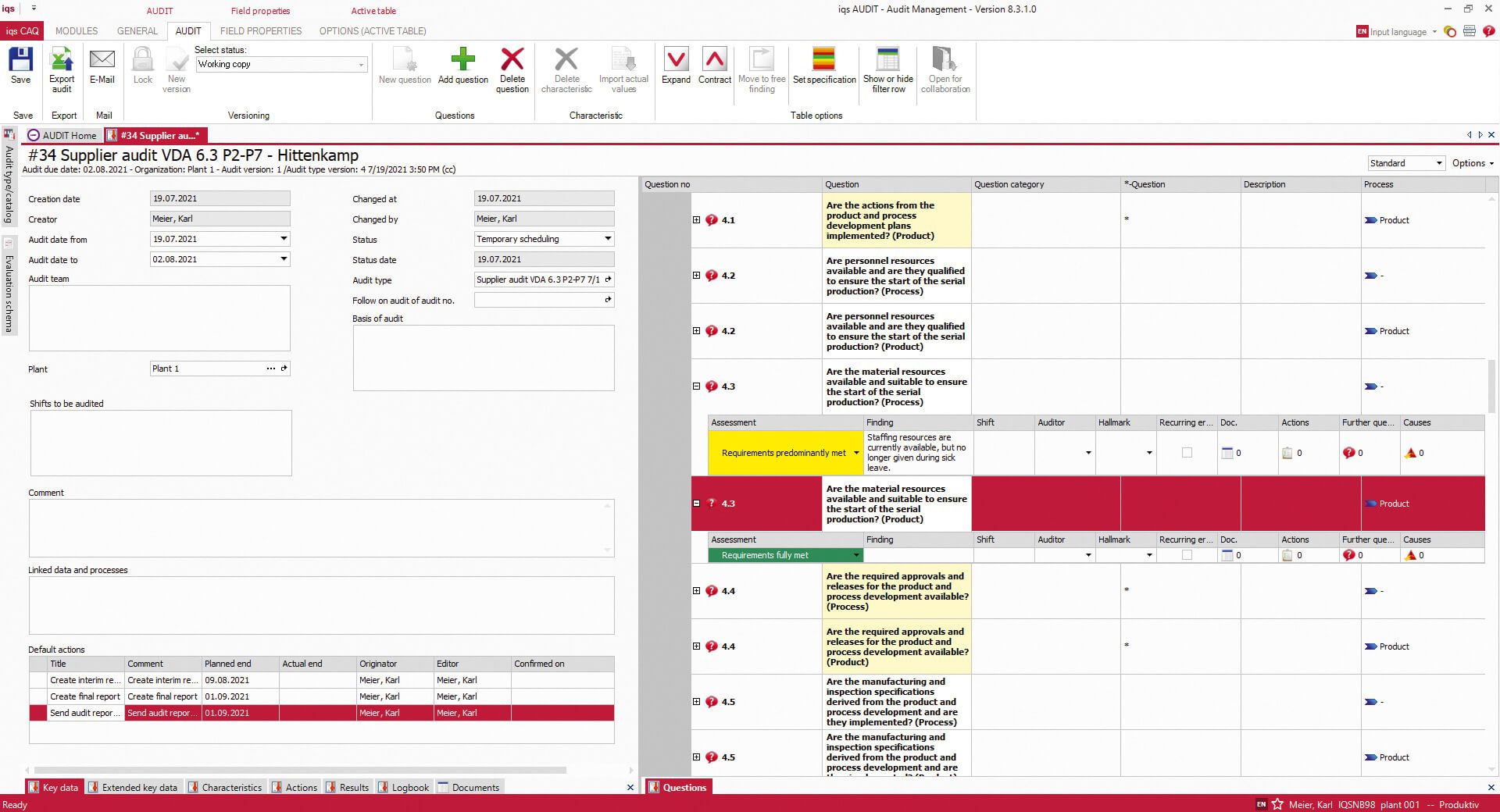
Task: Open Set specification
Action: tap(823, 66)
